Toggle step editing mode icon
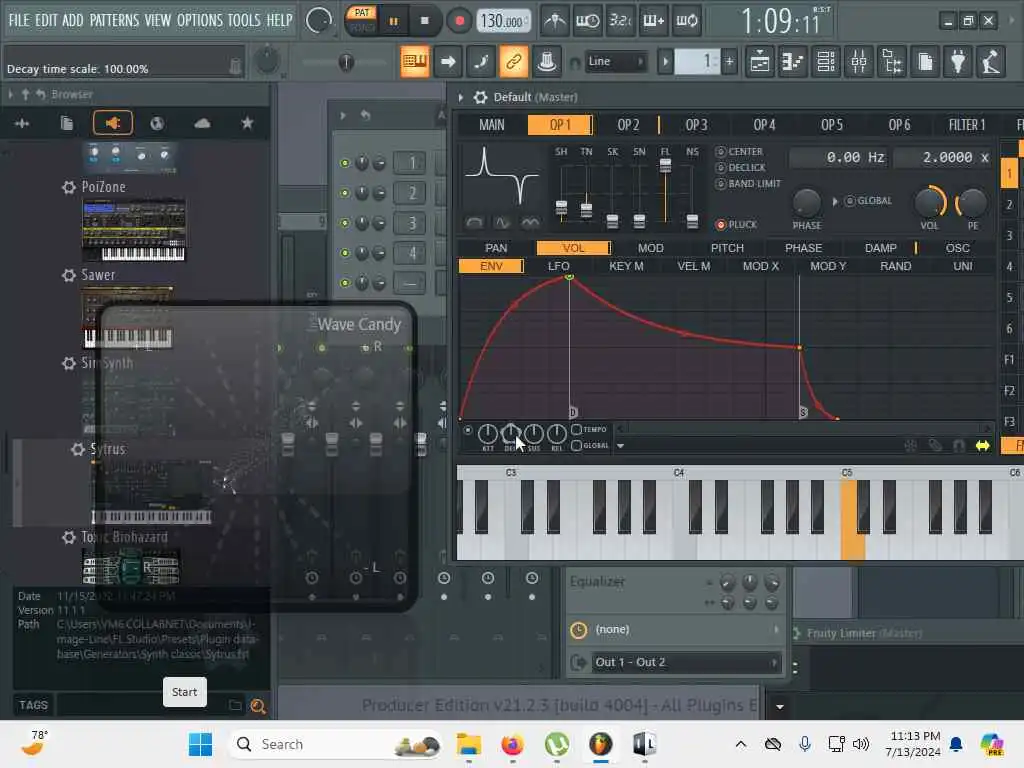 481,61
